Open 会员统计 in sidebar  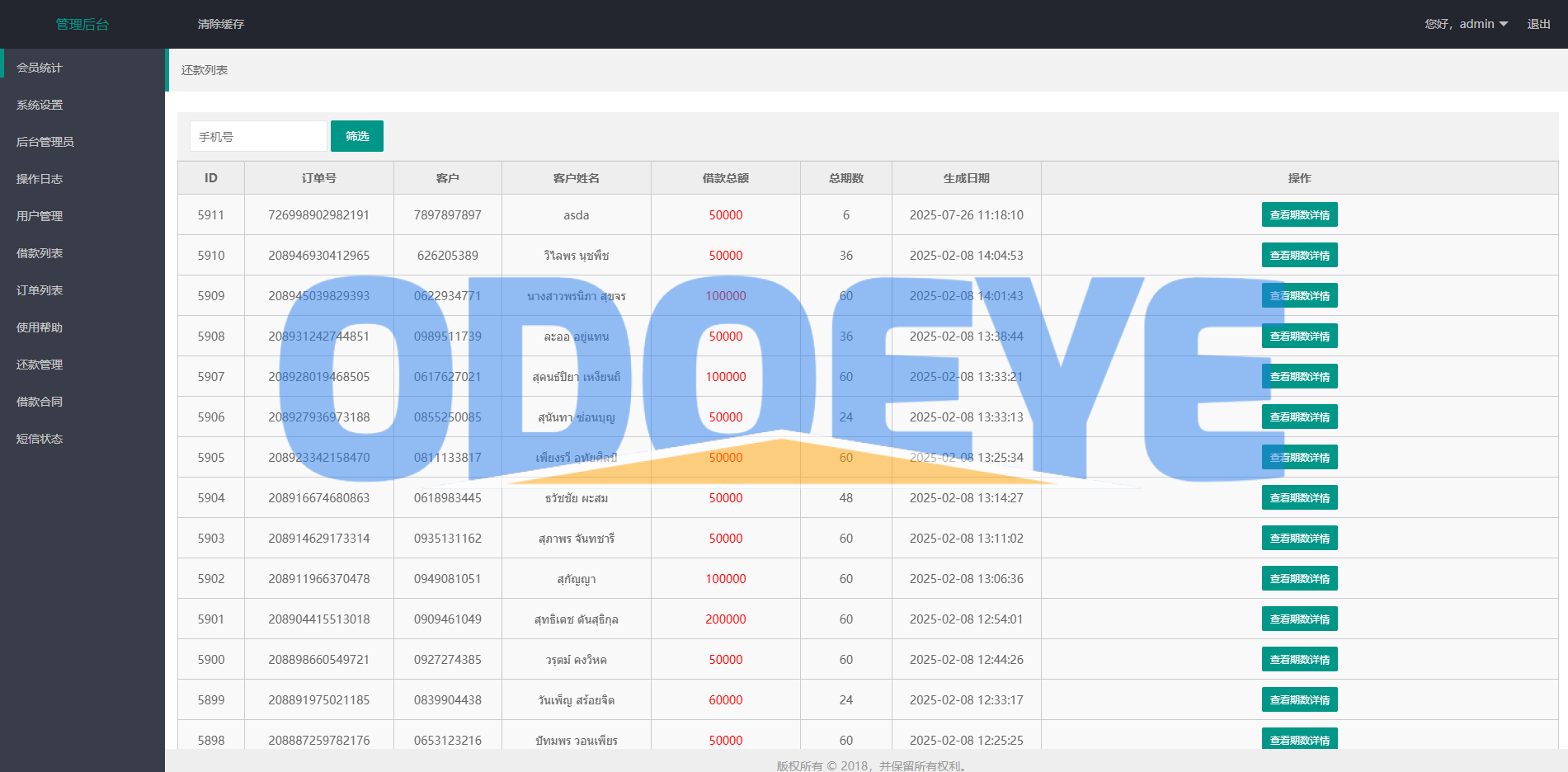[40, 68]
